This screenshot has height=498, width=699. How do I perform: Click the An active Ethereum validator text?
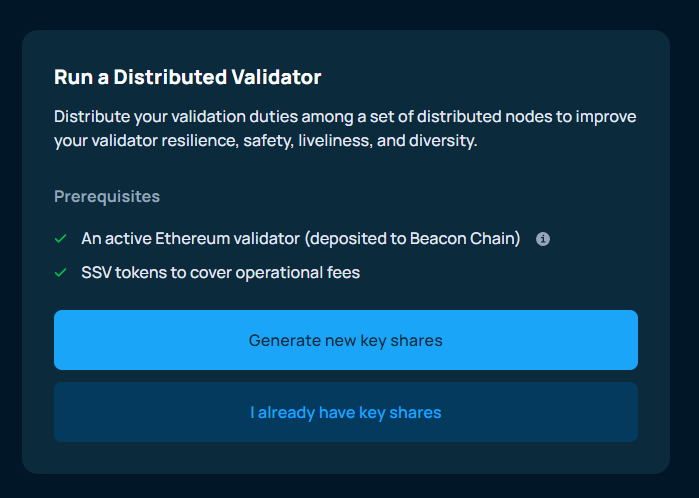tap(190, 239)
